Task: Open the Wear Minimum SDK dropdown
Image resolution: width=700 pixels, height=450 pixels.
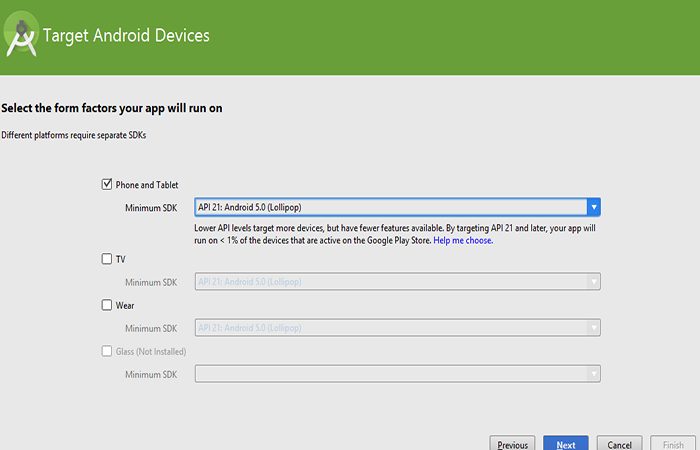Action: click(397, 328)
